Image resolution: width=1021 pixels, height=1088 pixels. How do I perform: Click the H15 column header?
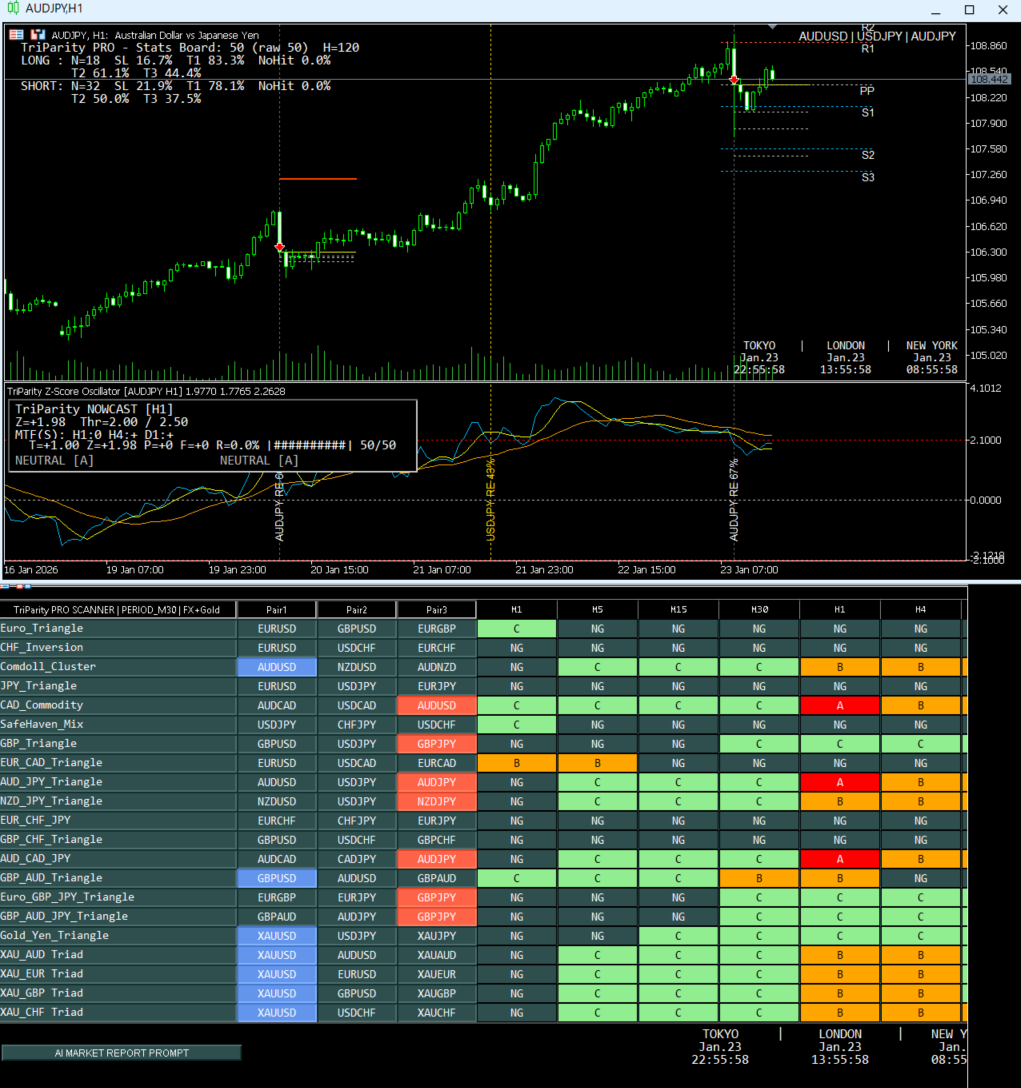click(x=678, y=609)
